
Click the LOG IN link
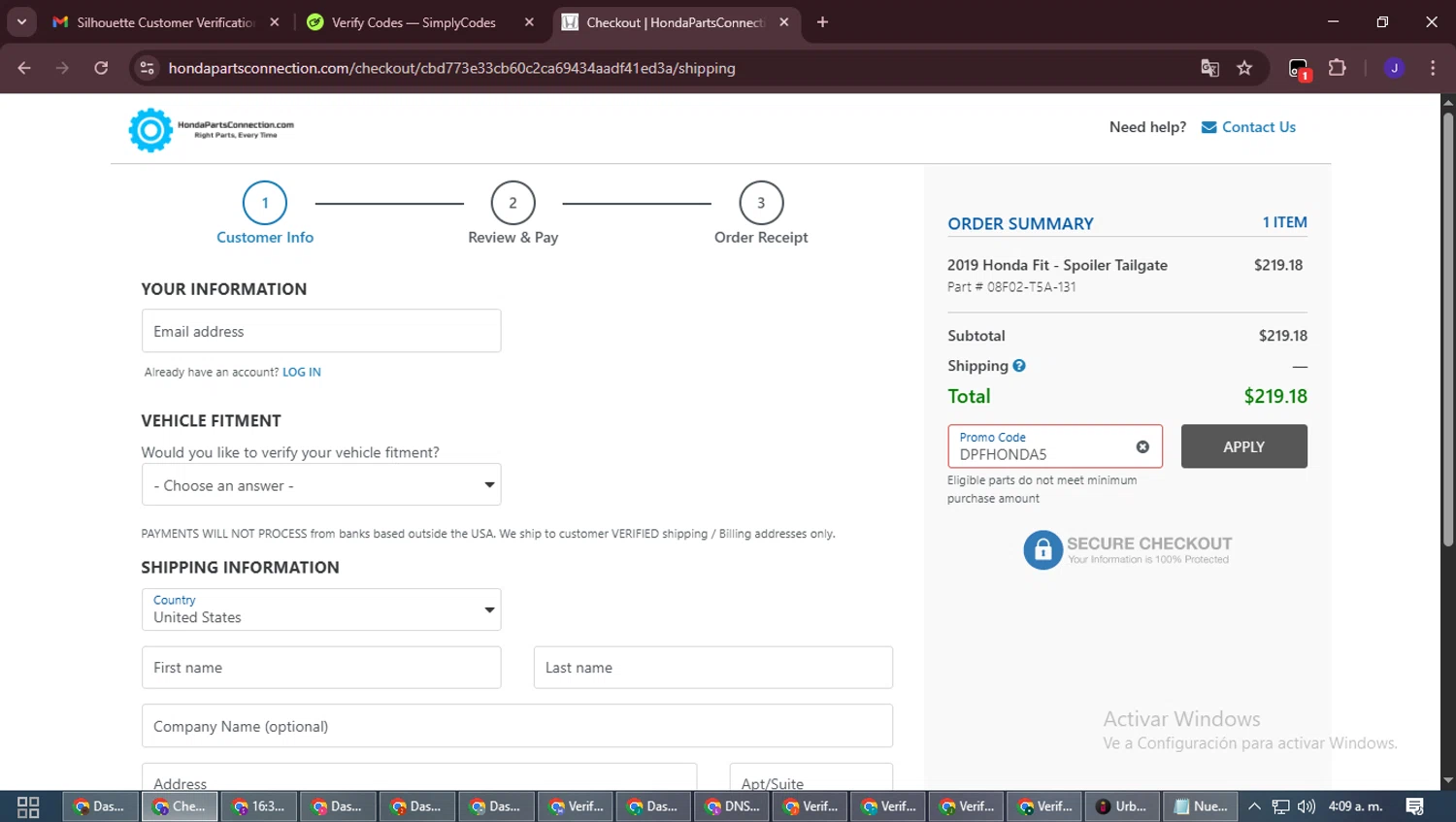pyautogui.click(x=302, y=372)
